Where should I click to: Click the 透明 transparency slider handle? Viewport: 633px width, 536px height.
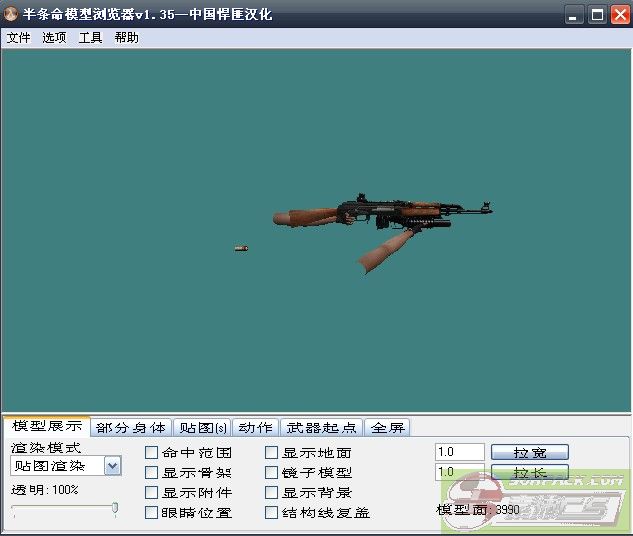tap(115, 508)
